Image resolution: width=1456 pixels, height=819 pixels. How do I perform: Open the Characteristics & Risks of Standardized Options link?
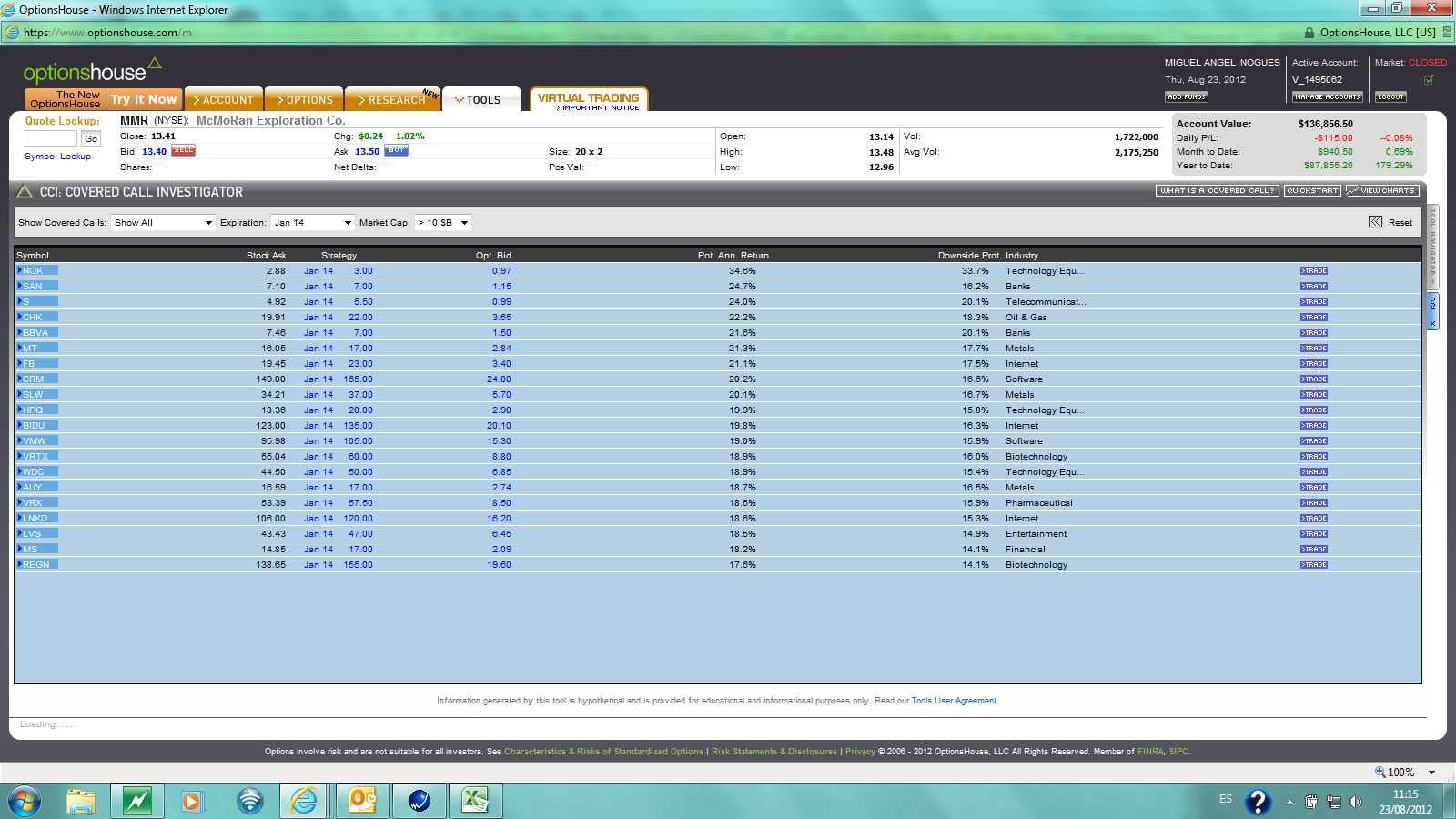pyautogui.click(x=604, y=752)
